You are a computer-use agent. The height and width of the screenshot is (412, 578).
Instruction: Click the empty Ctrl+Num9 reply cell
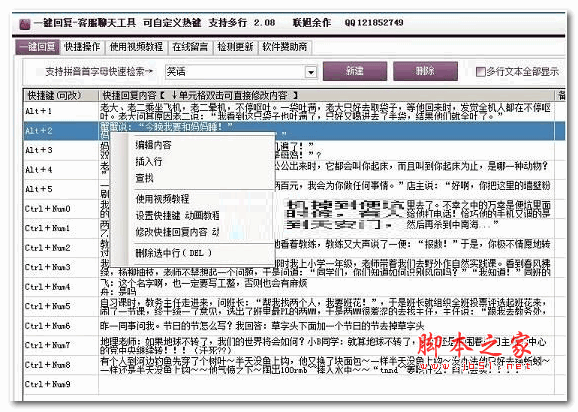(326, 384)
